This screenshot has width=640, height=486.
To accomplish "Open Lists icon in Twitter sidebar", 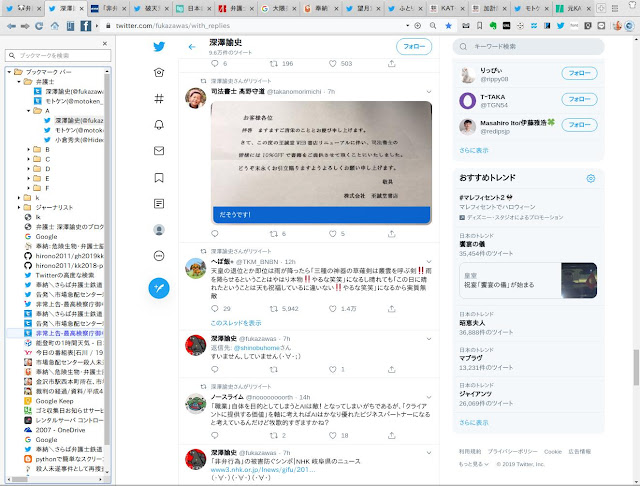I will [x=159, y=204].
